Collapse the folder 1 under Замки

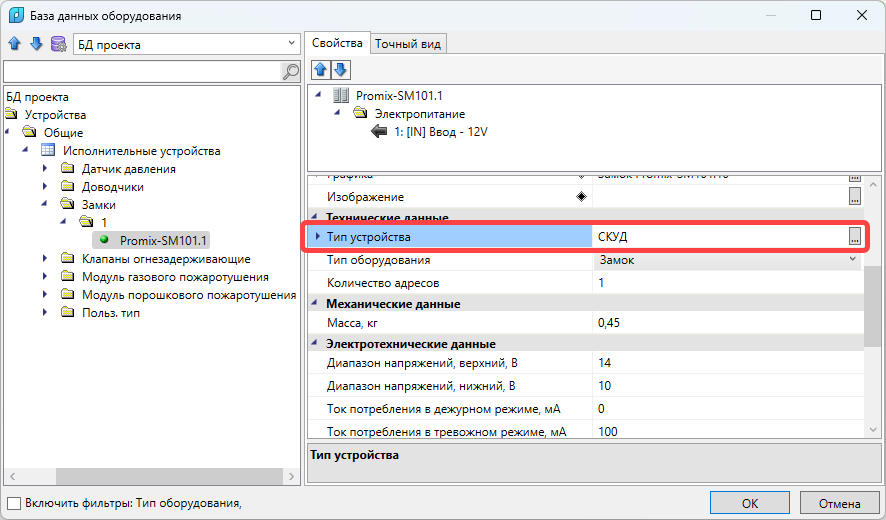click(64, 222)
